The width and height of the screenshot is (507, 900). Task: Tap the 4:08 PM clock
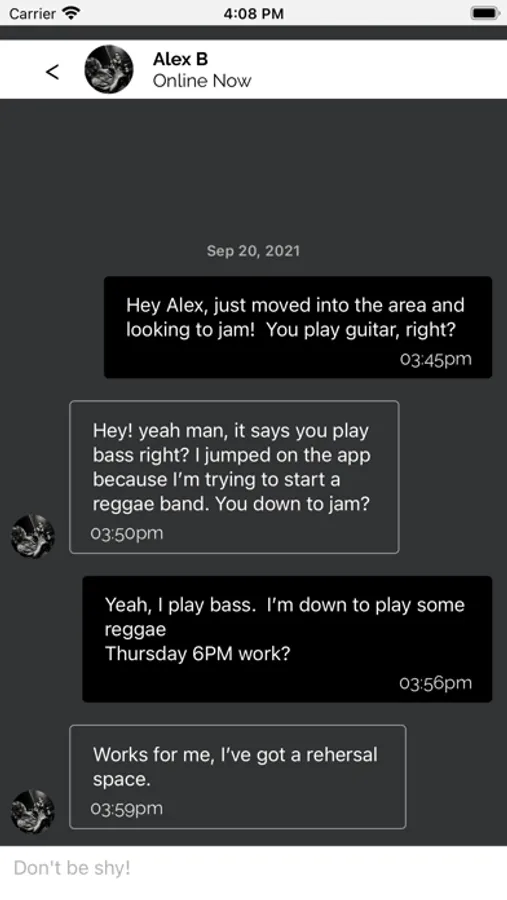click(x=253, y=13)
